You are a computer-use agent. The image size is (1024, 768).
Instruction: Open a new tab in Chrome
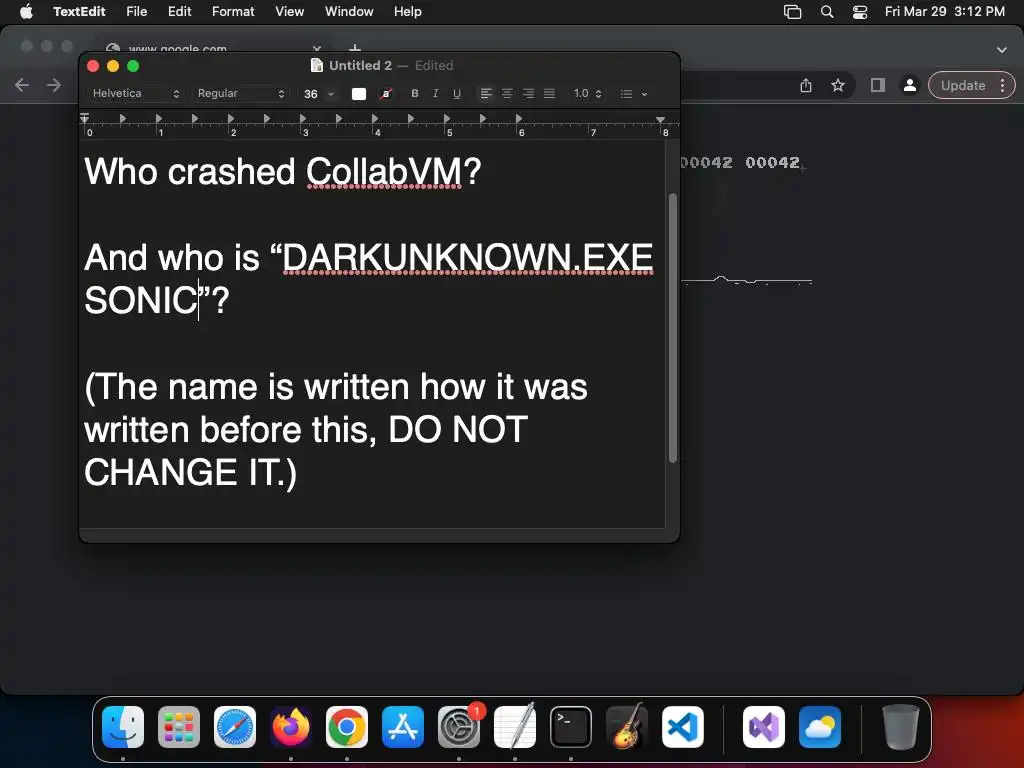click(355, 48)
